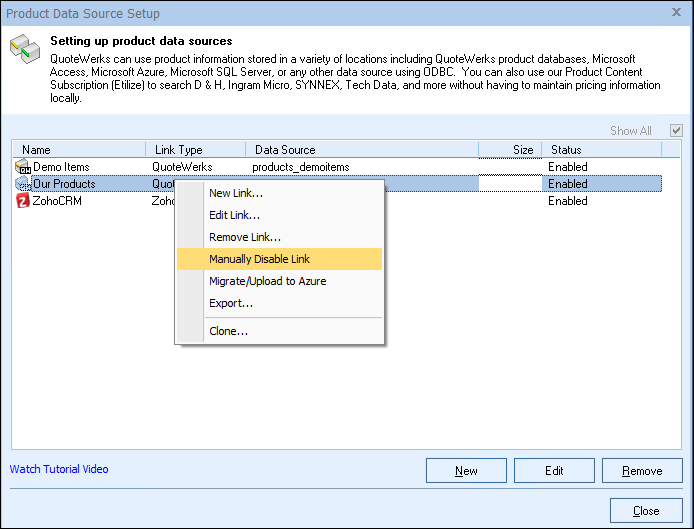Viewport: 694px width, 529px height.
Task: Click Clone in the context menu
Action: click(228, 331)
